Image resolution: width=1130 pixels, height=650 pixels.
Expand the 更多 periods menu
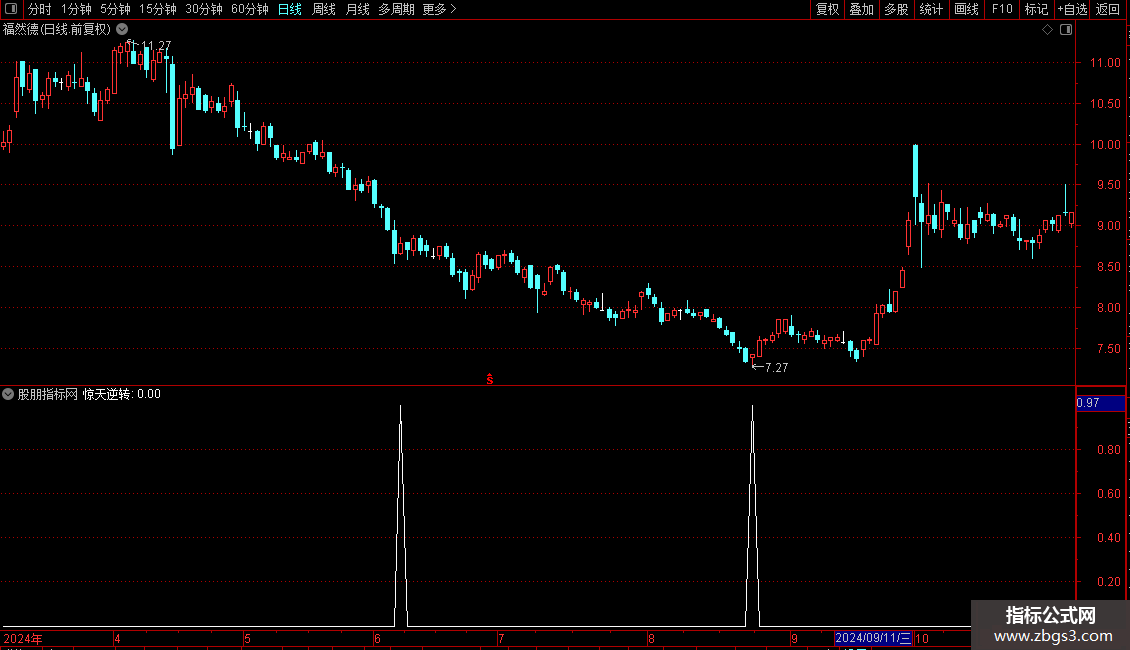point(440,9)
